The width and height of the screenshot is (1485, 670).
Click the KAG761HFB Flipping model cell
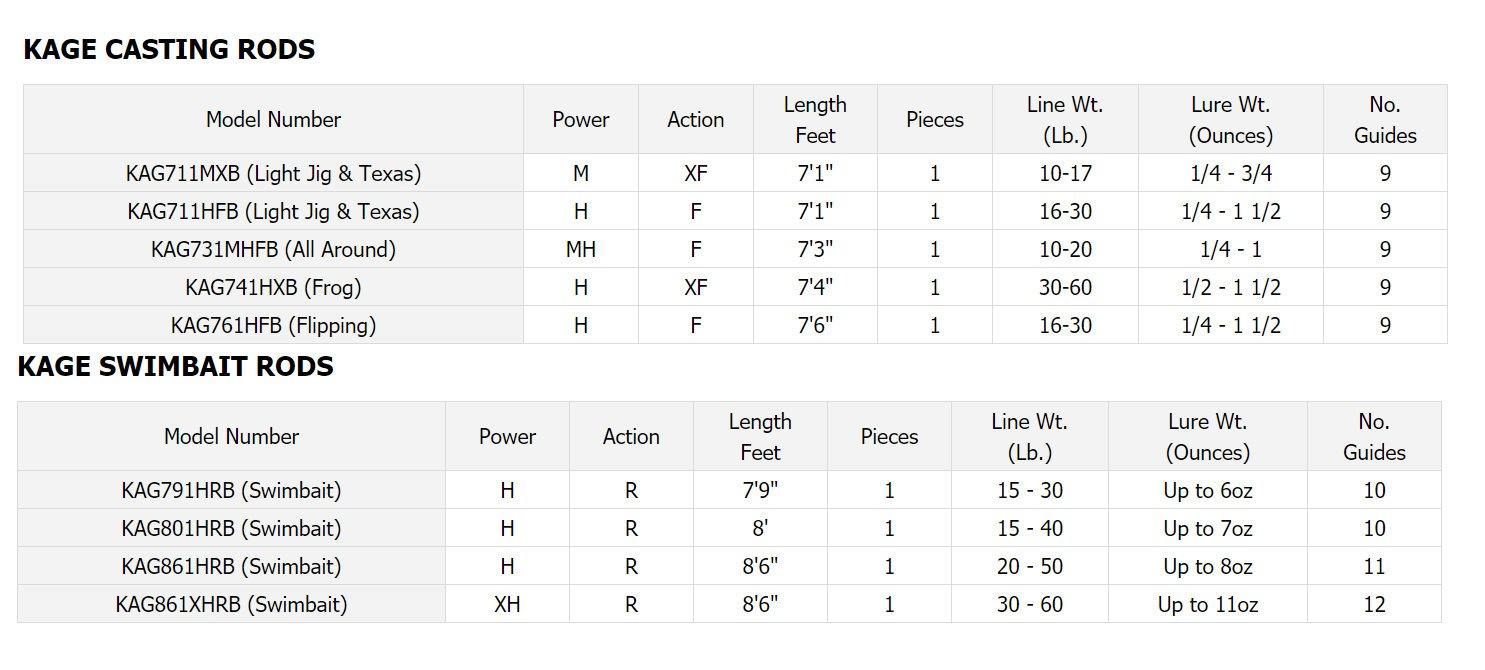[x=273, y=325]
